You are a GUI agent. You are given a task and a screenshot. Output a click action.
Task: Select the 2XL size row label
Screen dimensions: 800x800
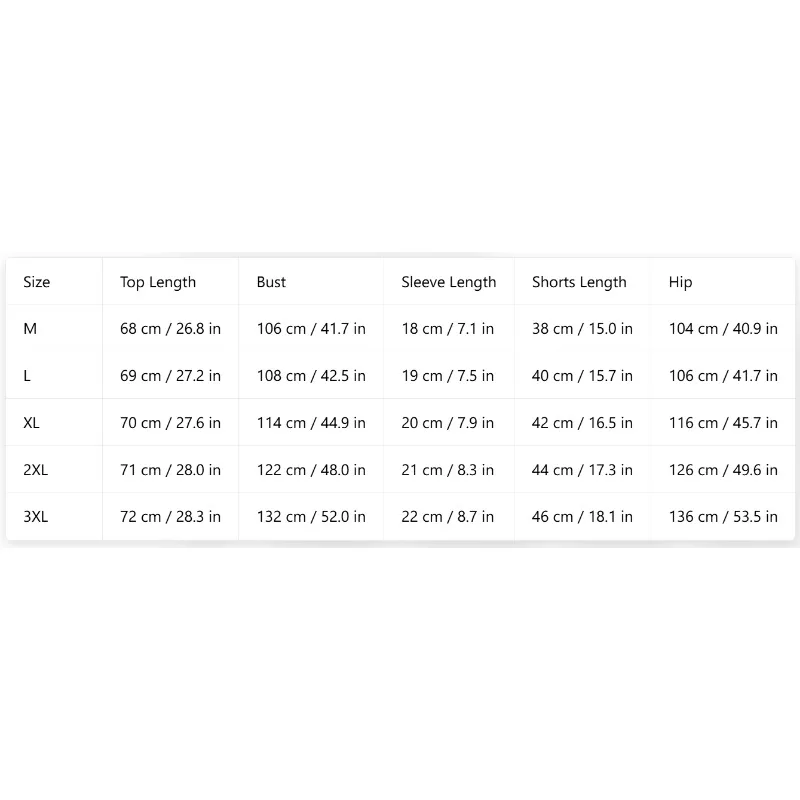[x=35, y=469]
